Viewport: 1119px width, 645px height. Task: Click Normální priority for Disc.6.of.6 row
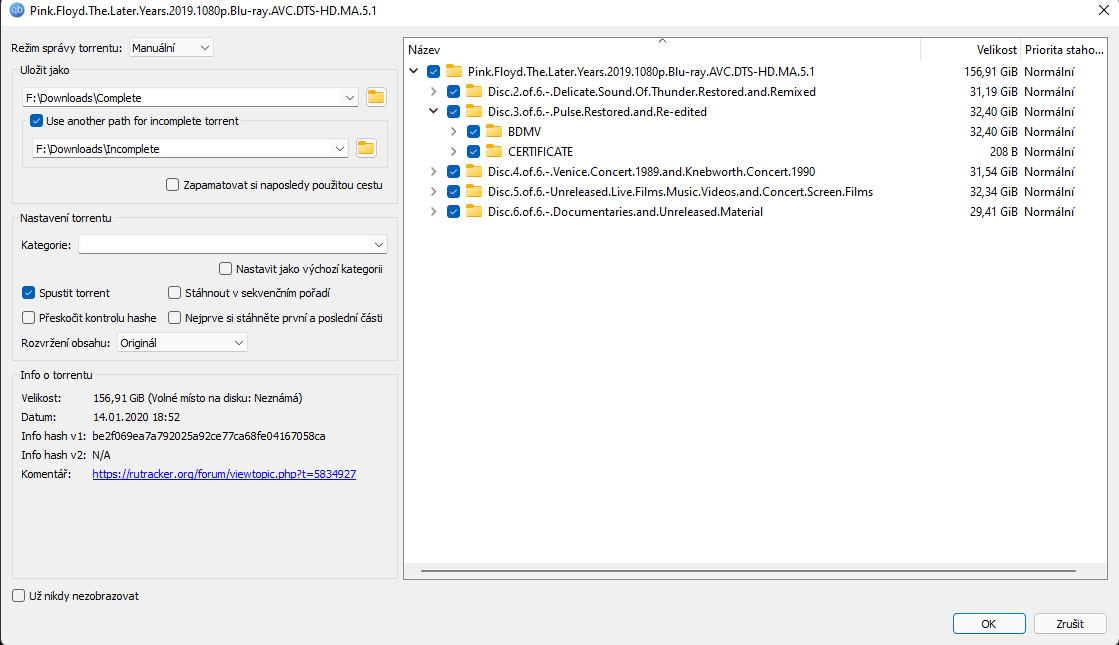[1049, 211]
